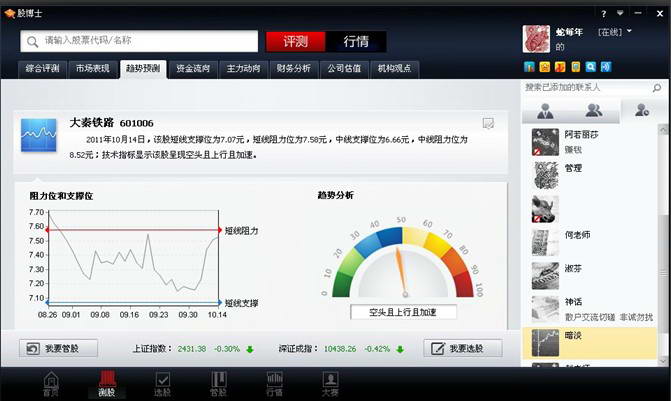Open the 测股 icon in bottom bar
The height and width of the screenshot is (401, 671).
tap(107, 383)
